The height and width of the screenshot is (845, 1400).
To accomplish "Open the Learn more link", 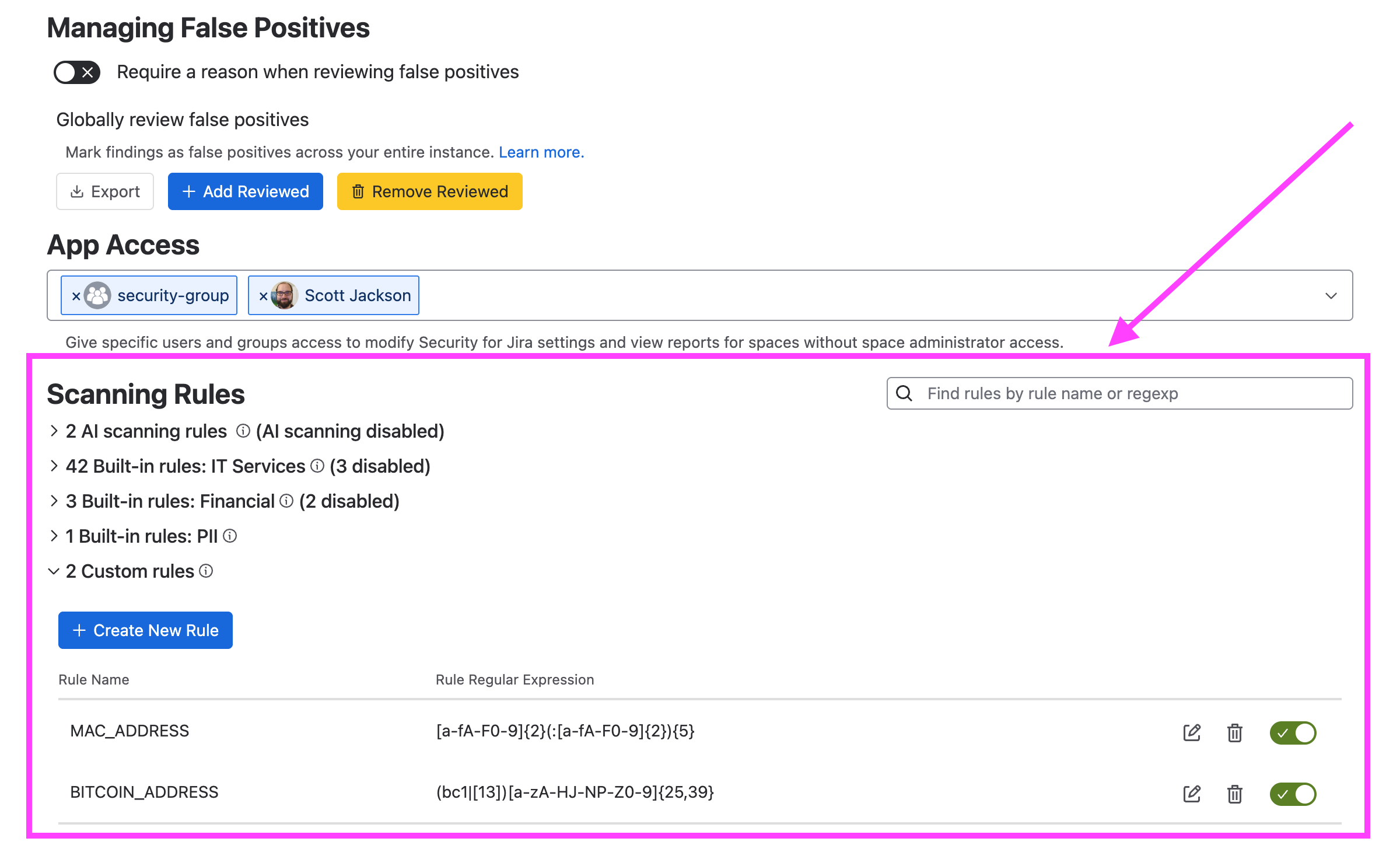I will coord(541,152).
